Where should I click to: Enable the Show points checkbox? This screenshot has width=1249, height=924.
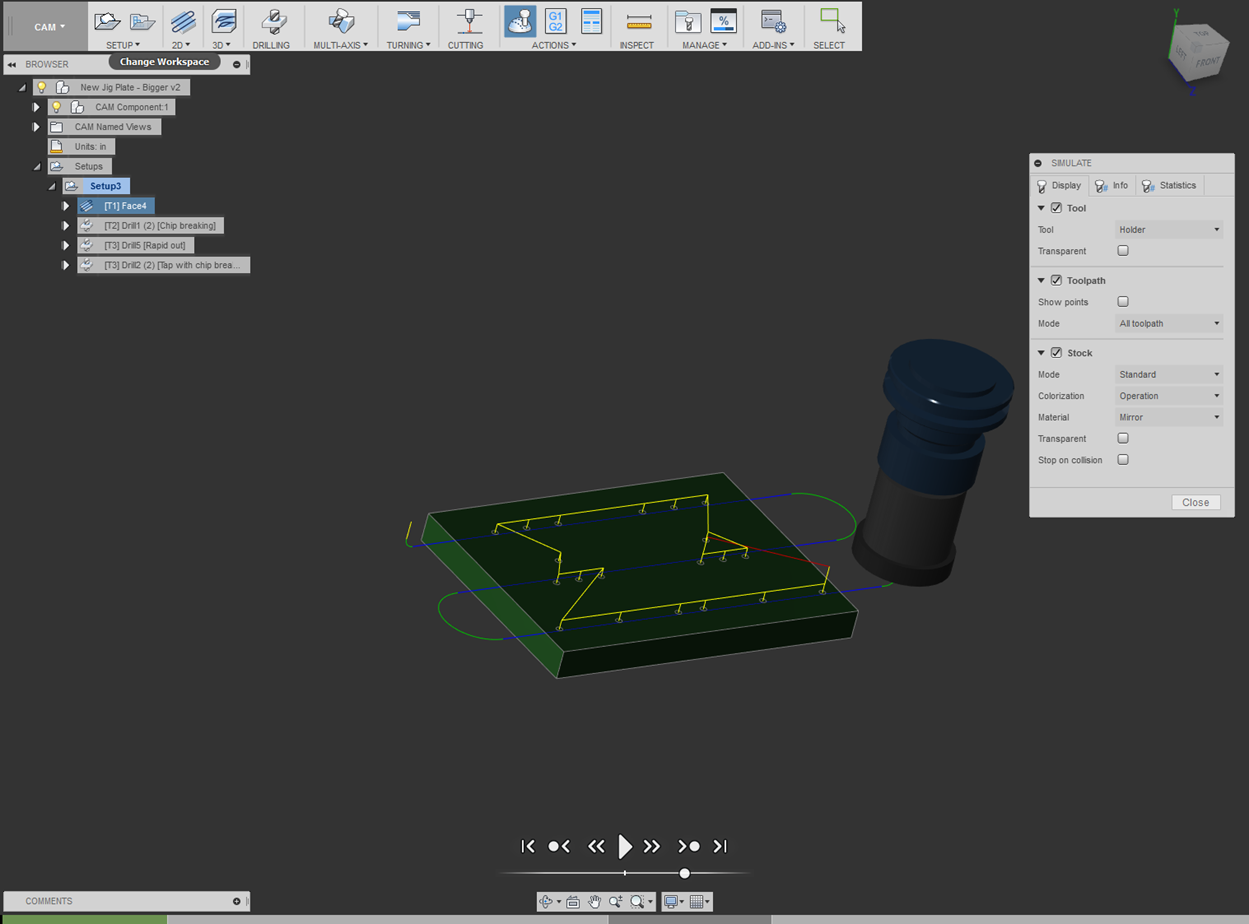1123,302
